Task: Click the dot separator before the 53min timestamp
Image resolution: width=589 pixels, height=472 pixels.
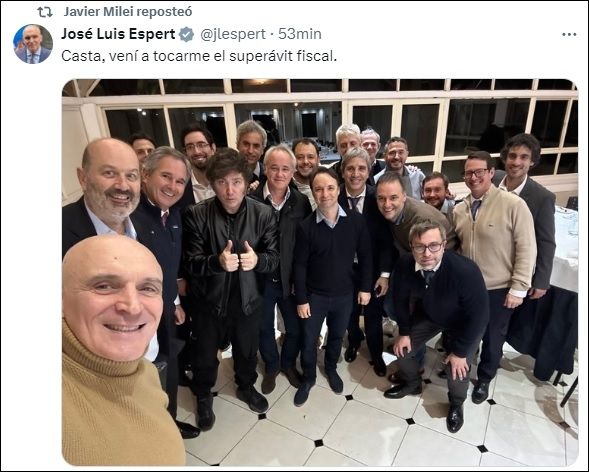Action: tap(272, 35)
